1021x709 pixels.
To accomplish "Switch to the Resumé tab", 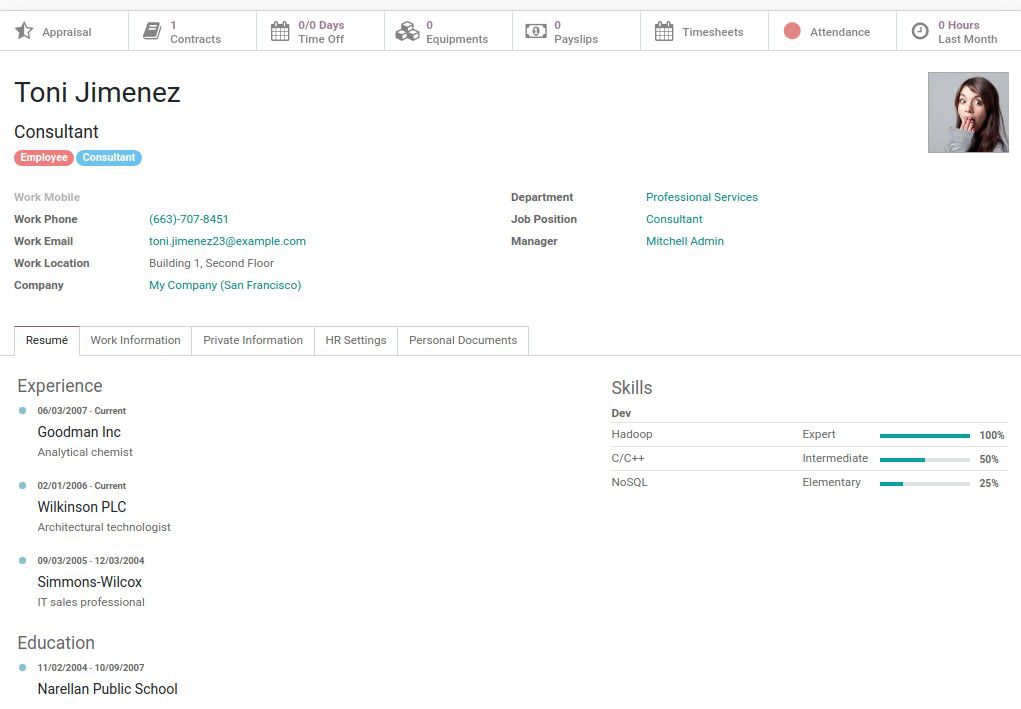I will coord(47,341).
